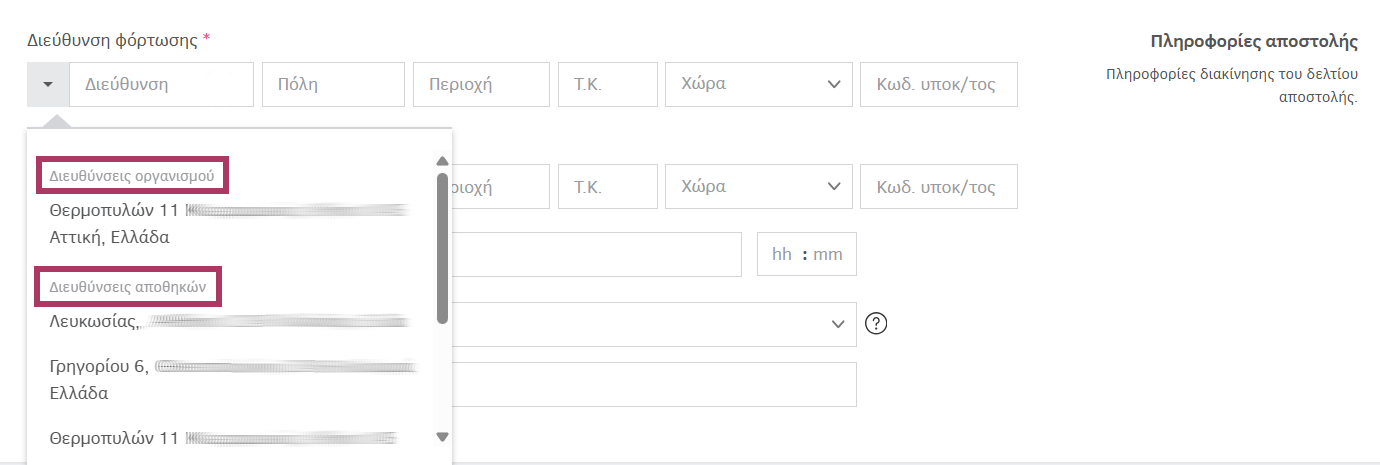1380x465 pixels.
Task: Click the Τ.Κ. field in loading address row
Action: click(x=607, y=85)
